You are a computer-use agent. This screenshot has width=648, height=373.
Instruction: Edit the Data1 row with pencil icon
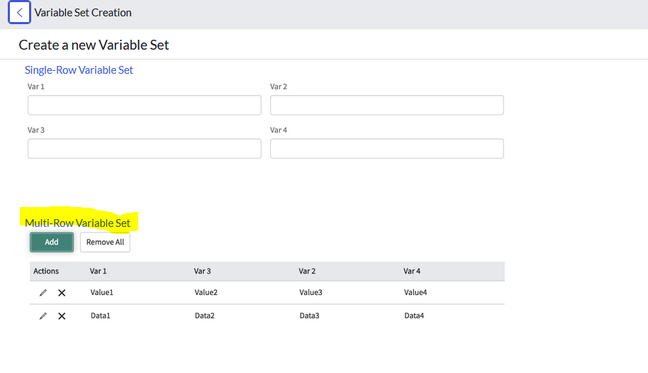43,316
